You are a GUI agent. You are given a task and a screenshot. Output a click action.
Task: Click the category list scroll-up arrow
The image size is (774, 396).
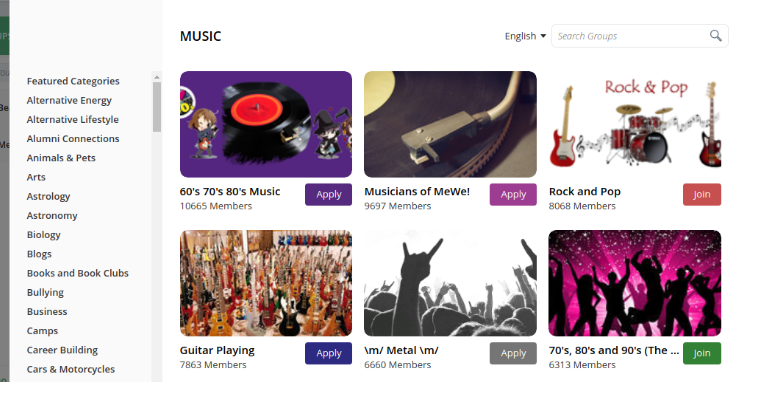tap(156, 77)
